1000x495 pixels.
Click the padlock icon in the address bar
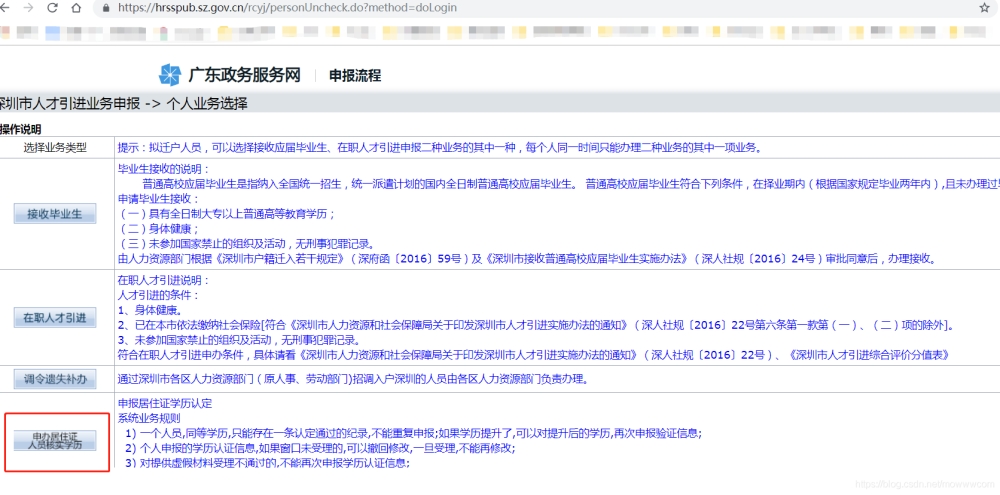click(105, 9)
